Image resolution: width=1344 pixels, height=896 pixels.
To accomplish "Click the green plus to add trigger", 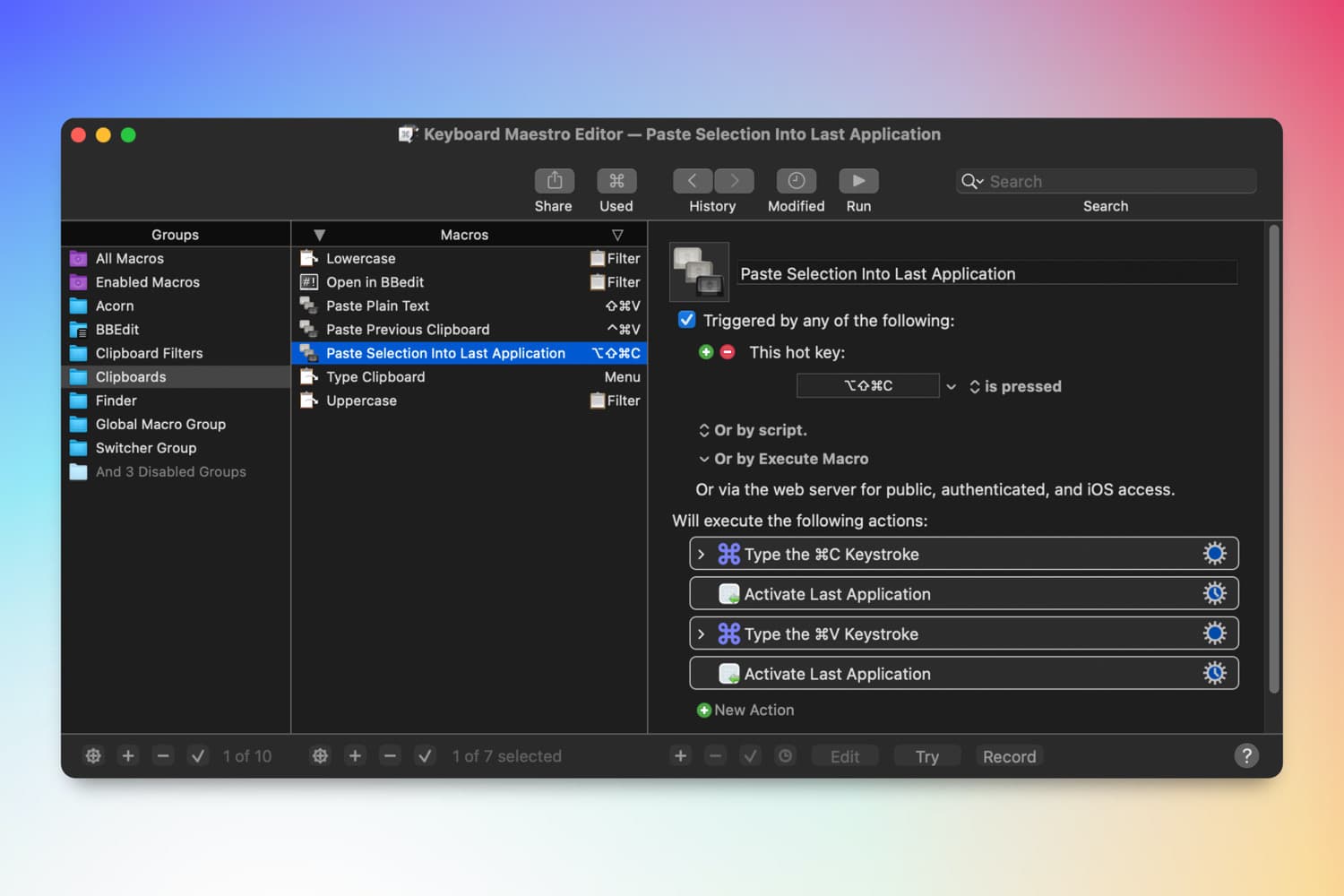I will coord(706,352).
